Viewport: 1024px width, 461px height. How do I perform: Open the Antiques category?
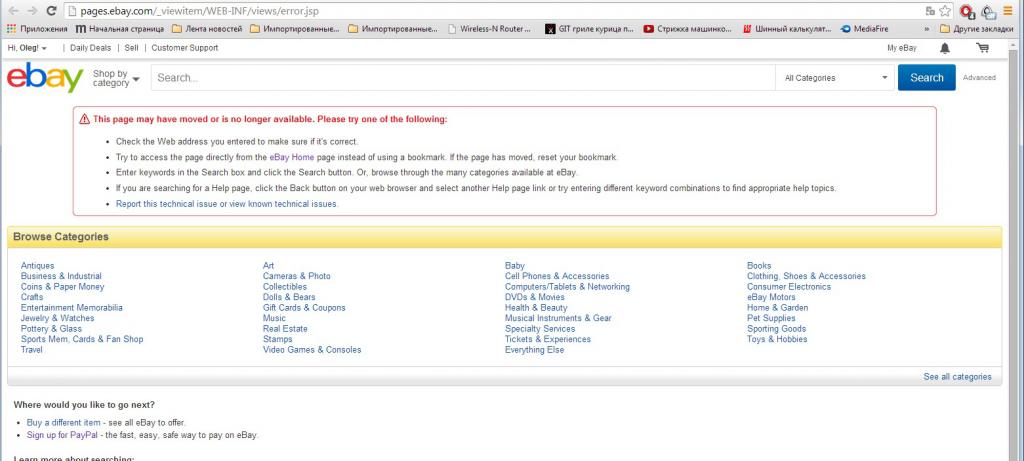pyautogui.click(x=37, y=266)
